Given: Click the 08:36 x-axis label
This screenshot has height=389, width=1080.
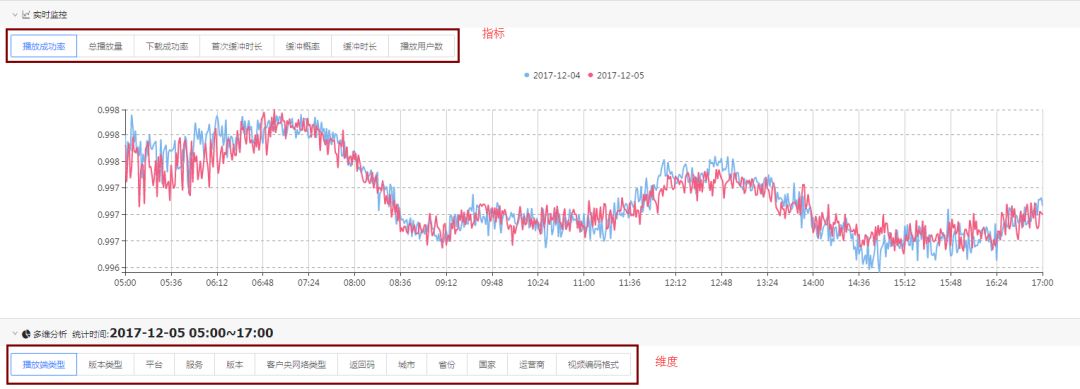Looking at the screenshot, I should (x=400, y=282).
